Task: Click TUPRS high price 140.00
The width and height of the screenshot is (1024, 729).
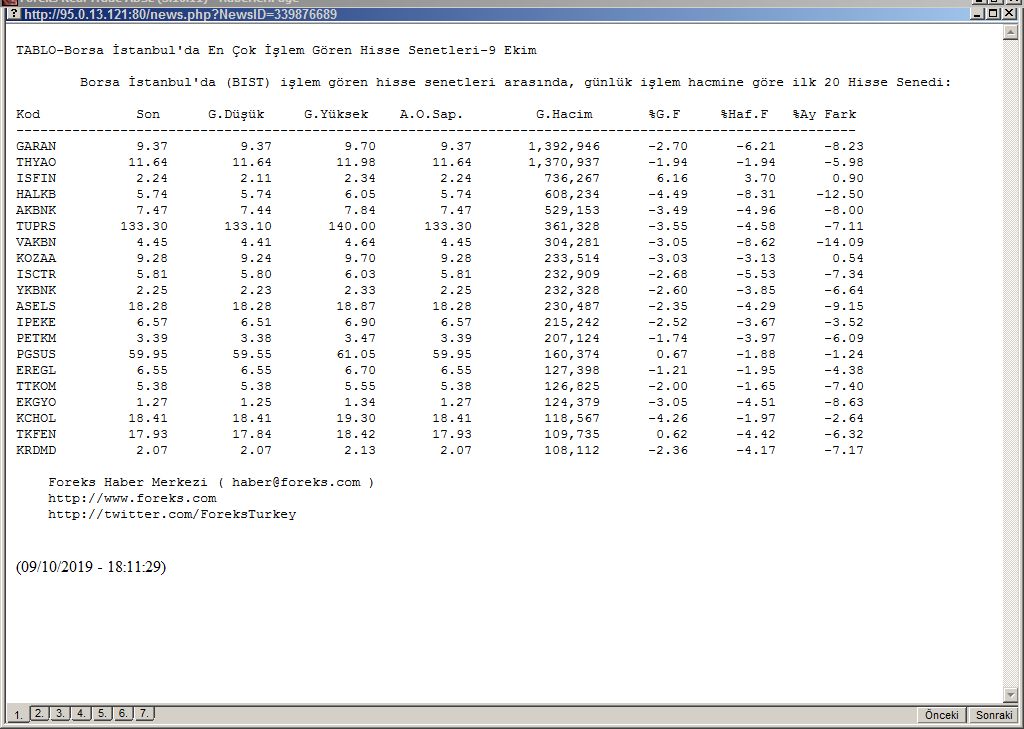Action: (352, 227)
